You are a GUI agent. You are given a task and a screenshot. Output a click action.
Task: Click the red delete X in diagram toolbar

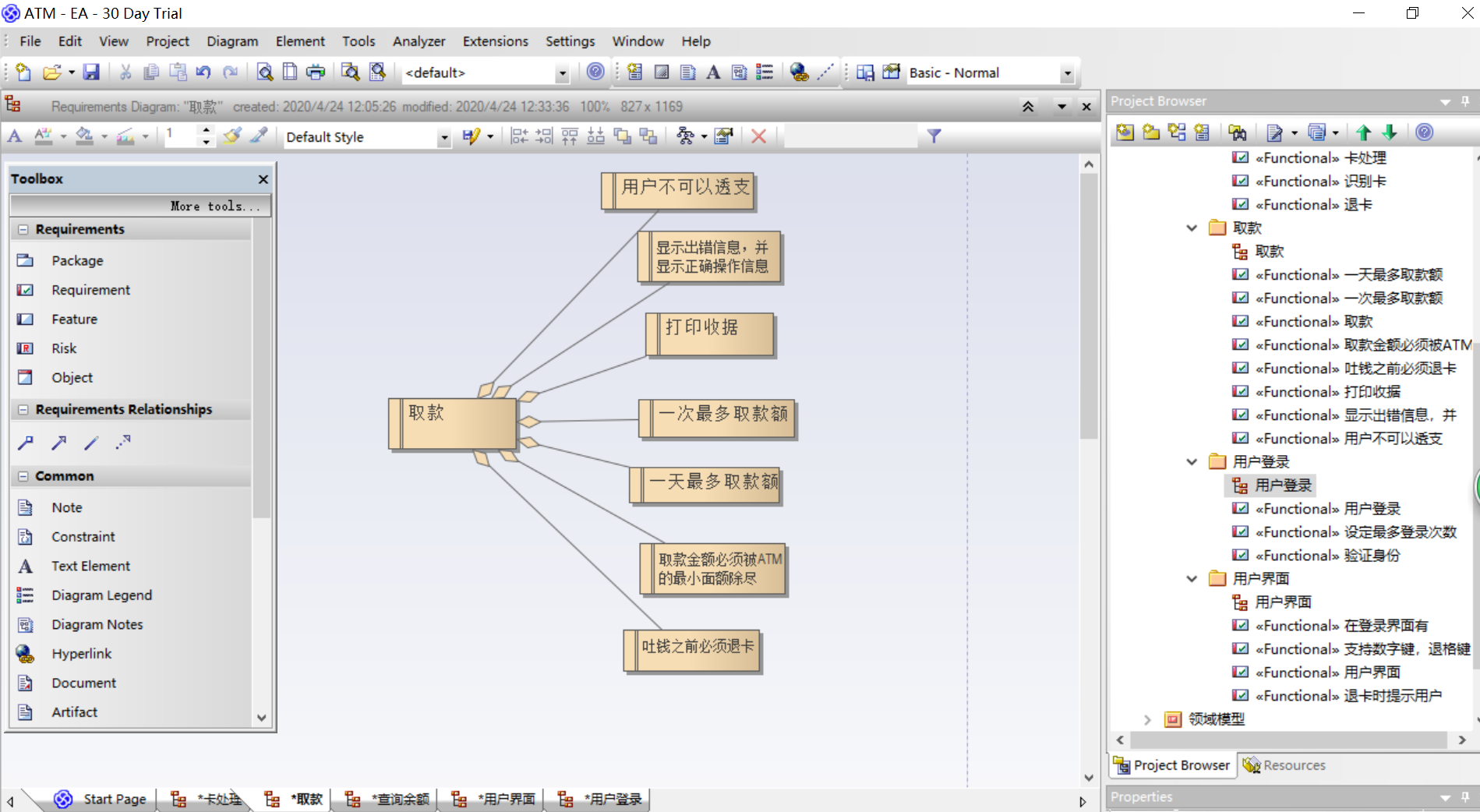758,136
